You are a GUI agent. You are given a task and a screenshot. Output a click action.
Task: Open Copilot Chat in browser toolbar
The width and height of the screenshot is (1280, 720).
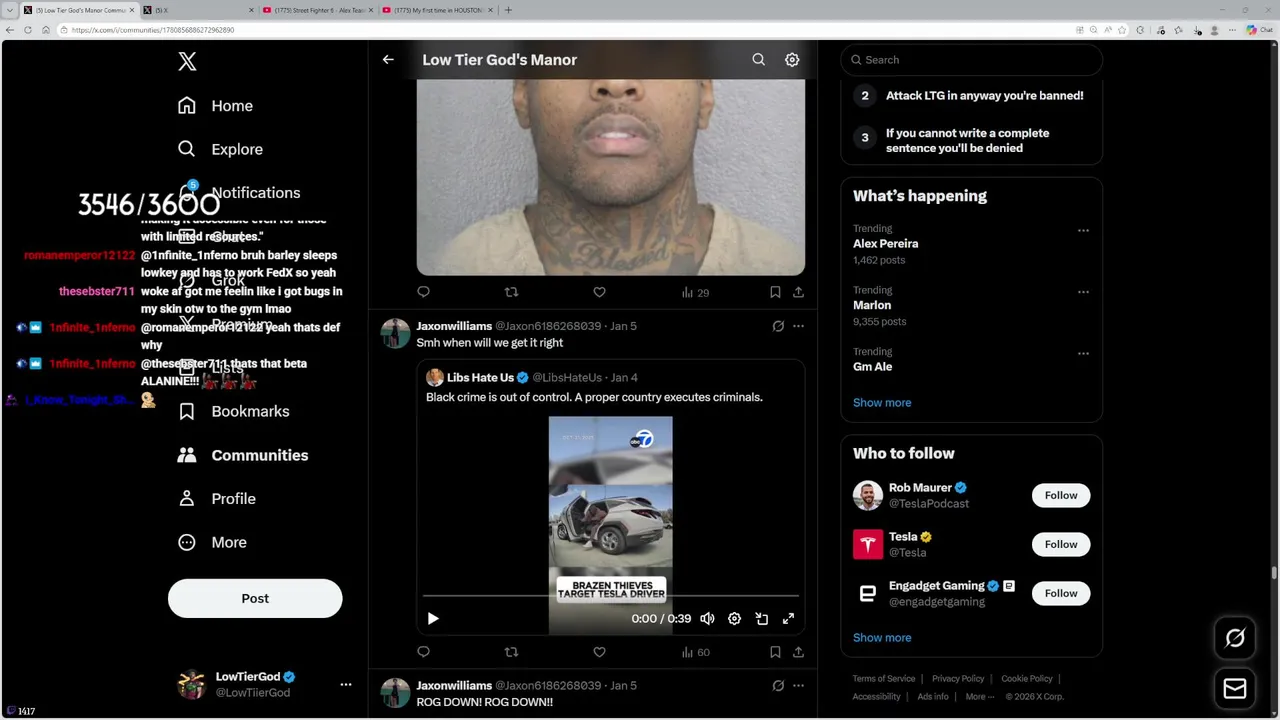[1259, 30]
